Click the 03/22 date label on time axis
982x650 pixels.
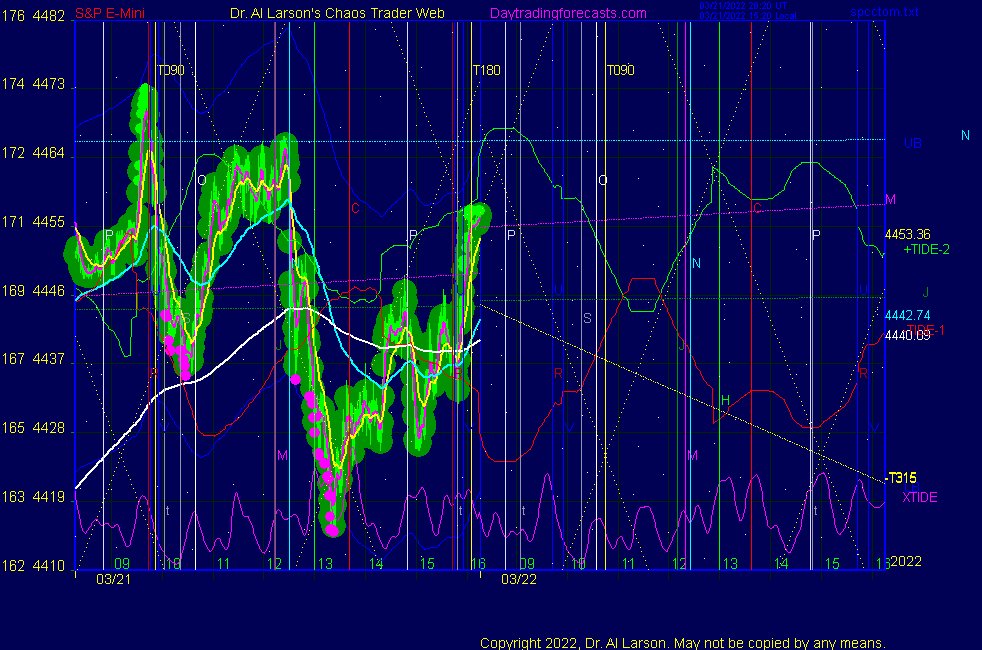point(519,579)
